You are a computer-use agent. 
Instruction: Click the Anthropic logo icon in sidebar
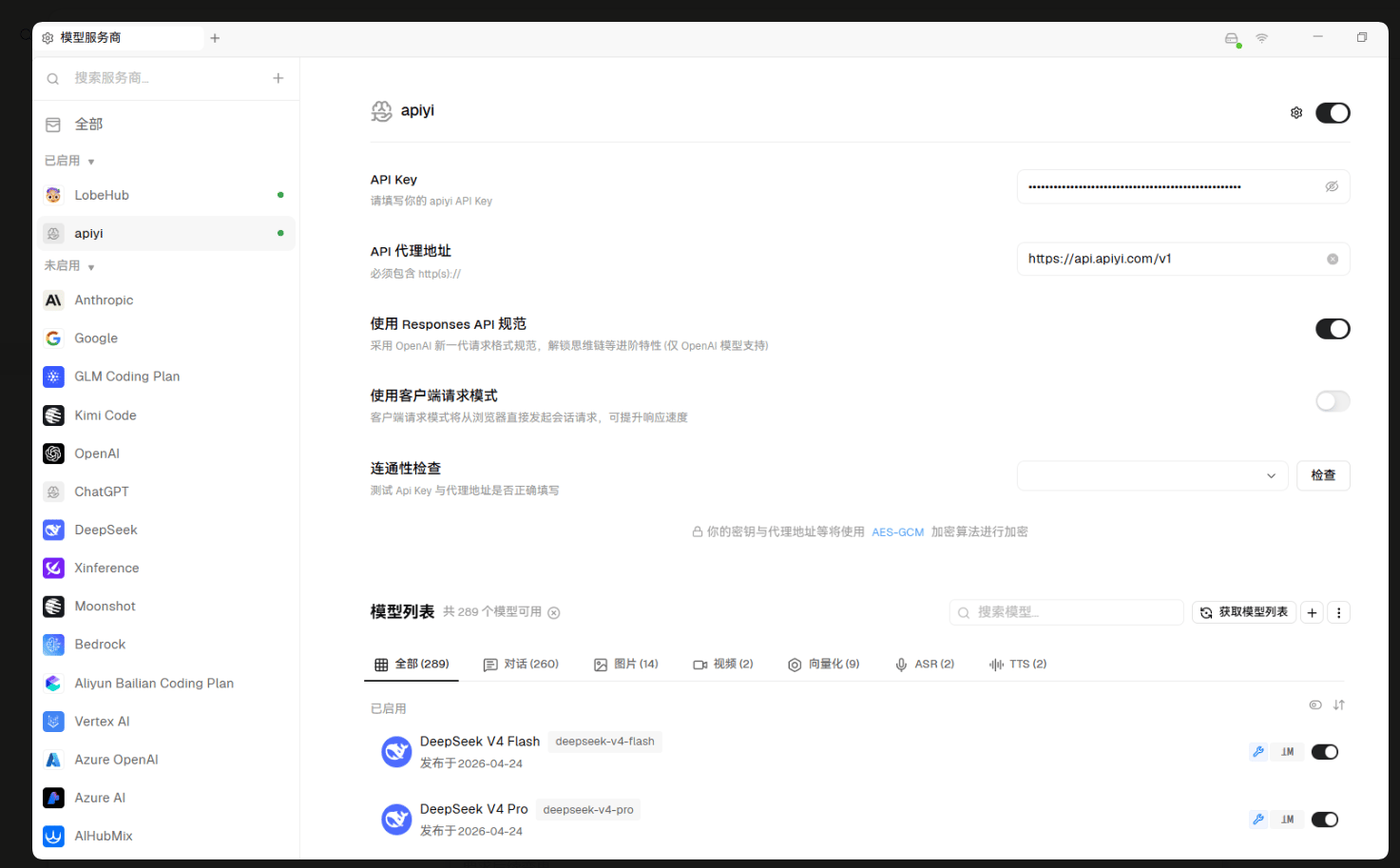tap(53, 300)
